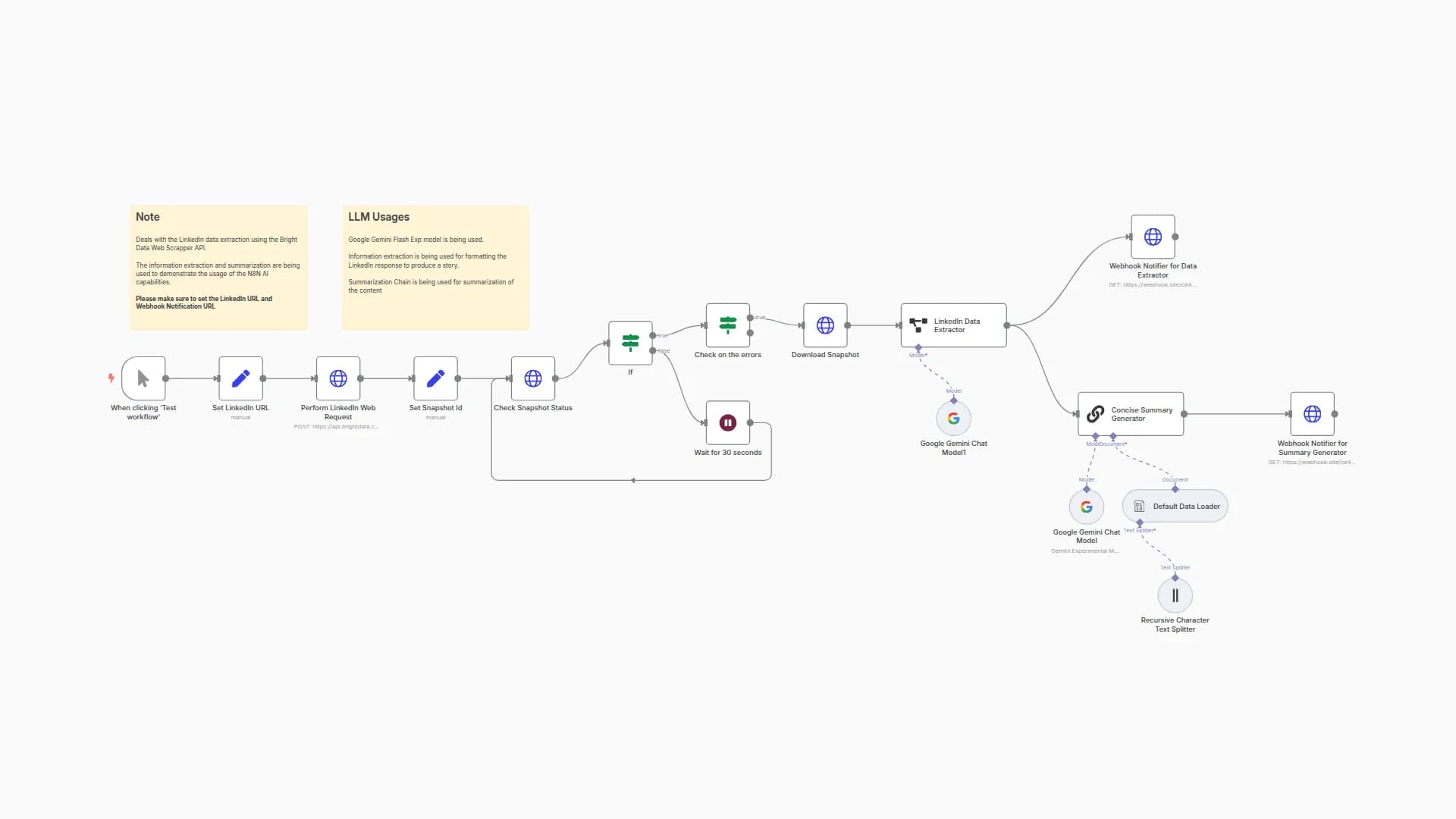Select the LLM Usages sticky note
Viewport: 1456px width, 819px height.
[x=435, y=267]
